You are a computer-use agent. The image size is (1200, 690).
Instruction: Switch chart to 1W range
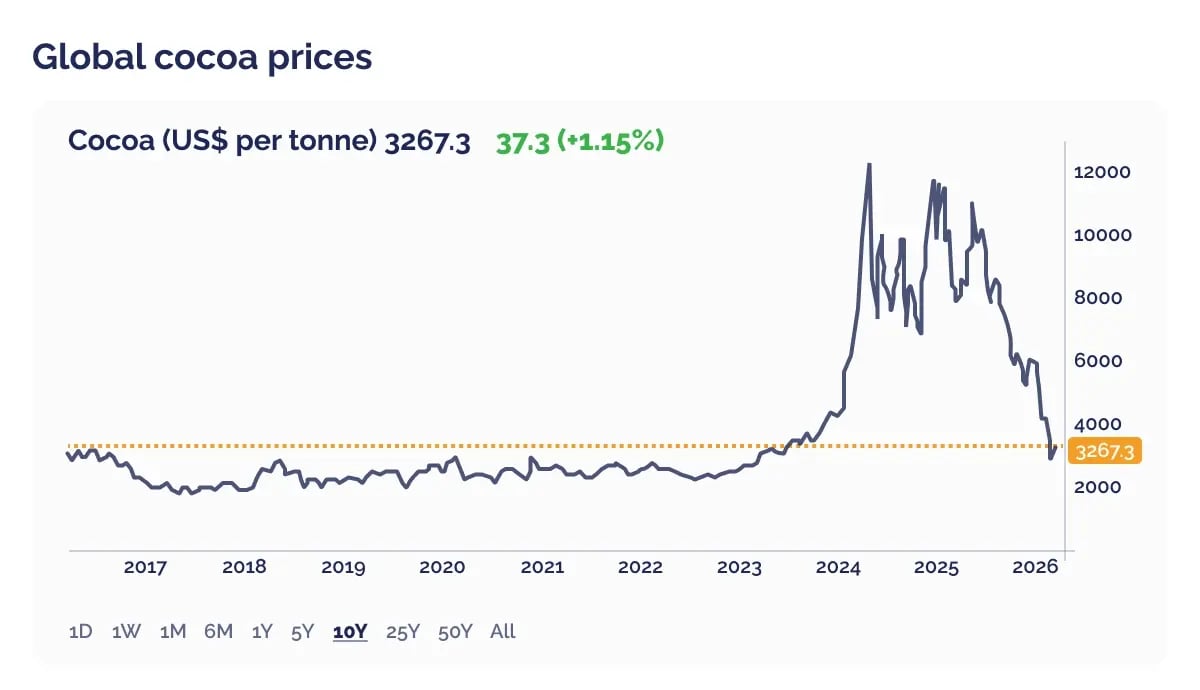pyautogui.click(x=126, y=631)
